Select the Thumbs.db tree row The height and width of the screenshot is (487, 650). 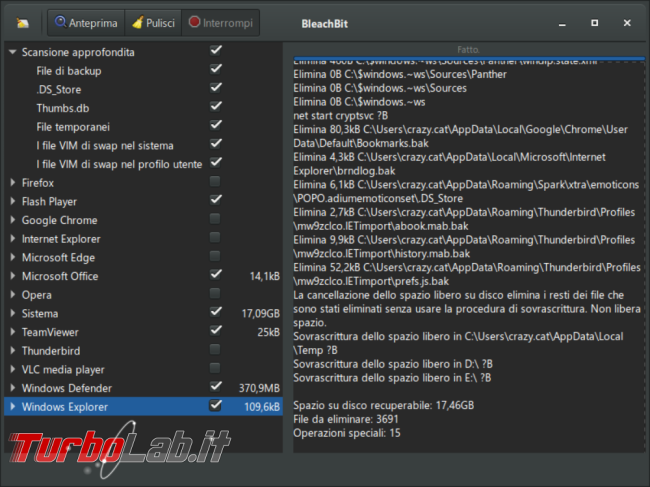143,108
